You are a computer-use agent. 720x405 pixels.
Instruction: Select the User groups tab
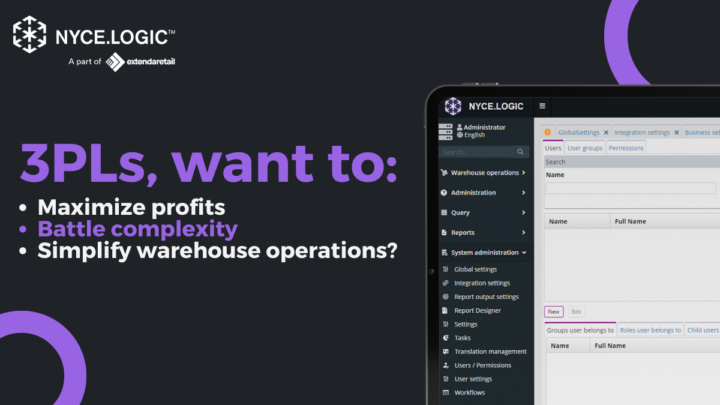(x=585, y=148)
